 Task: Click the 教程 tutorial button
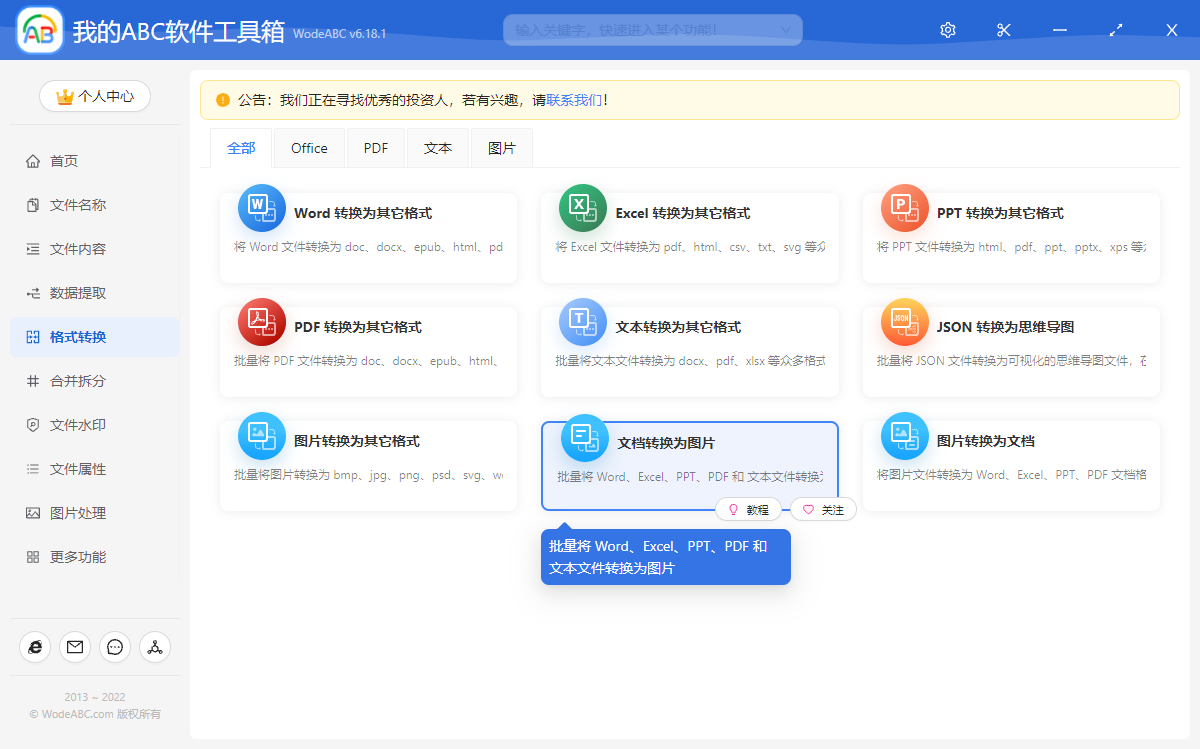(748, 509)
